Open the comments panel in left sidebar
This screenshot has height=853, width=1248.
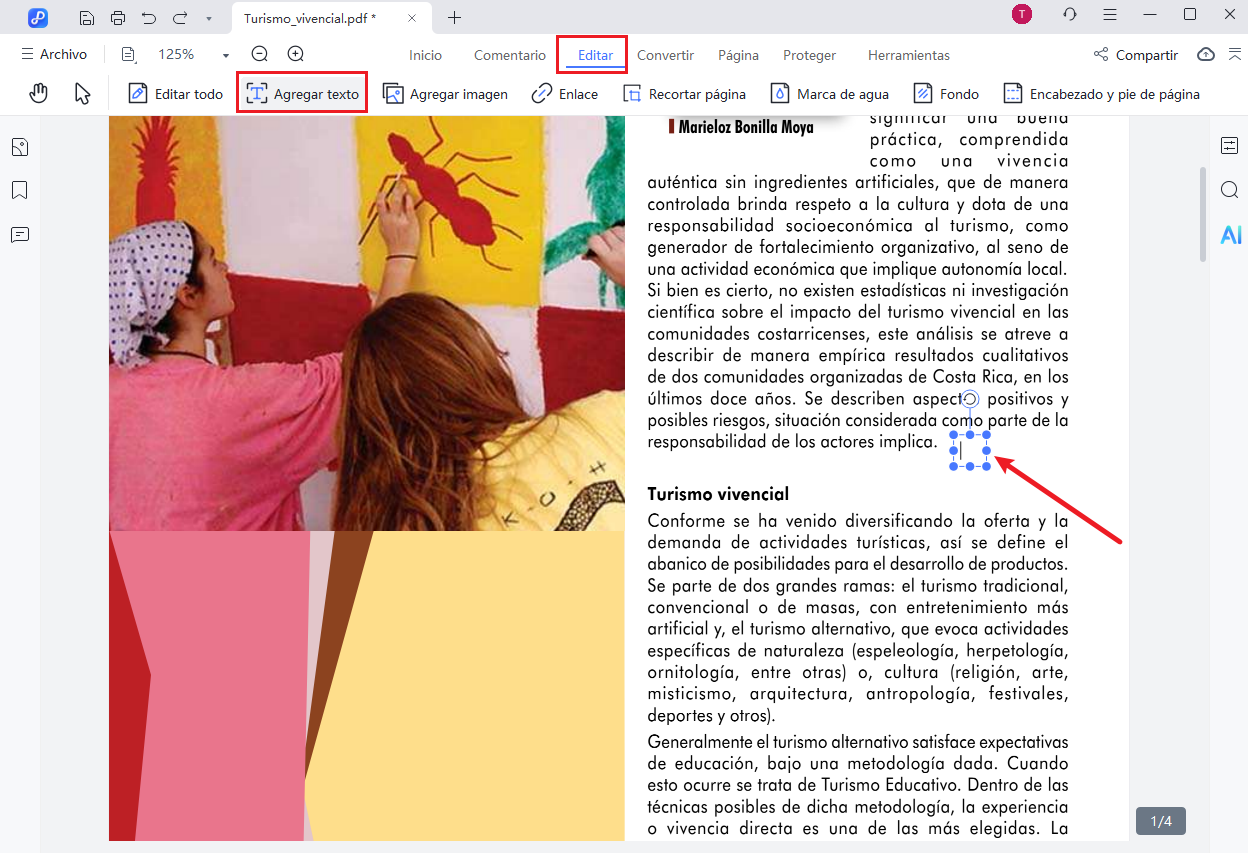(x=20, y=235)
